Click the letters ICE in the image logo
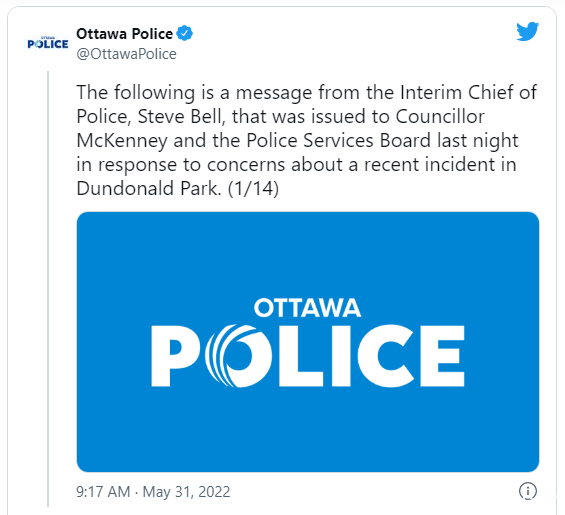This screenshot has width=565, height=515. click(398, 356)
